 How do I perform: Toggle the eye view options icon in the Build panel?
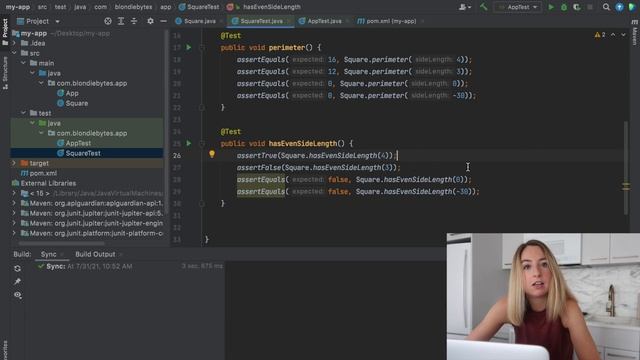click(x=18, y=295)
